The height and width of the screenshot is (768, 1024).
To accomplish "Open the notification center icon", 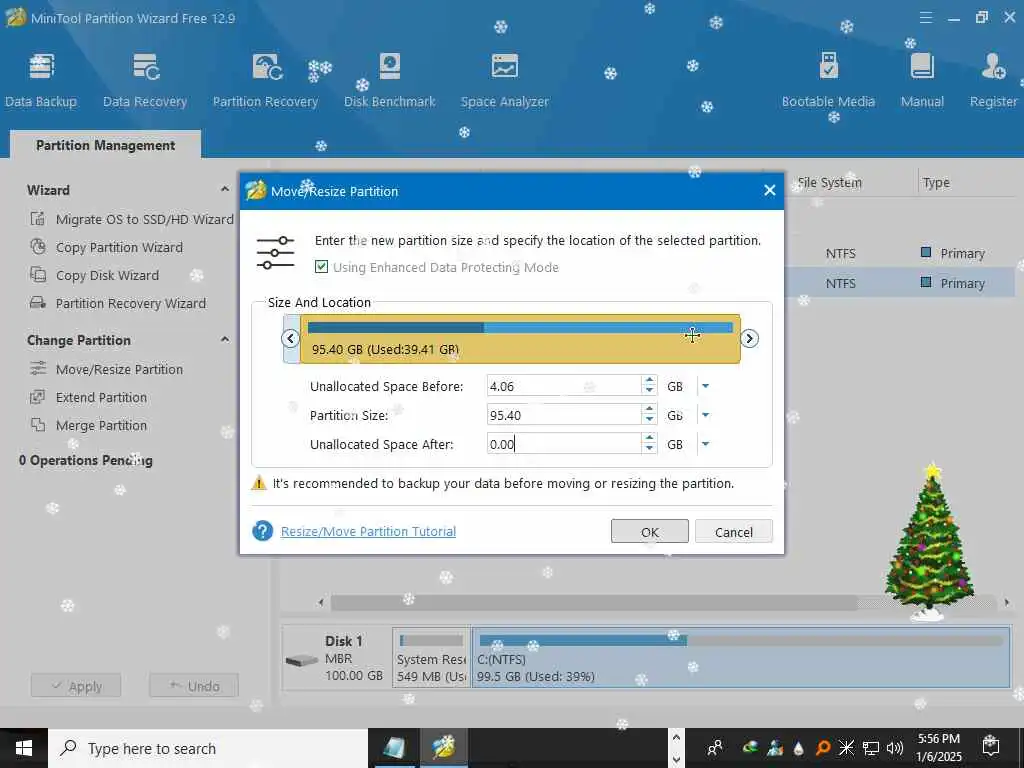I will coord(991,746).
